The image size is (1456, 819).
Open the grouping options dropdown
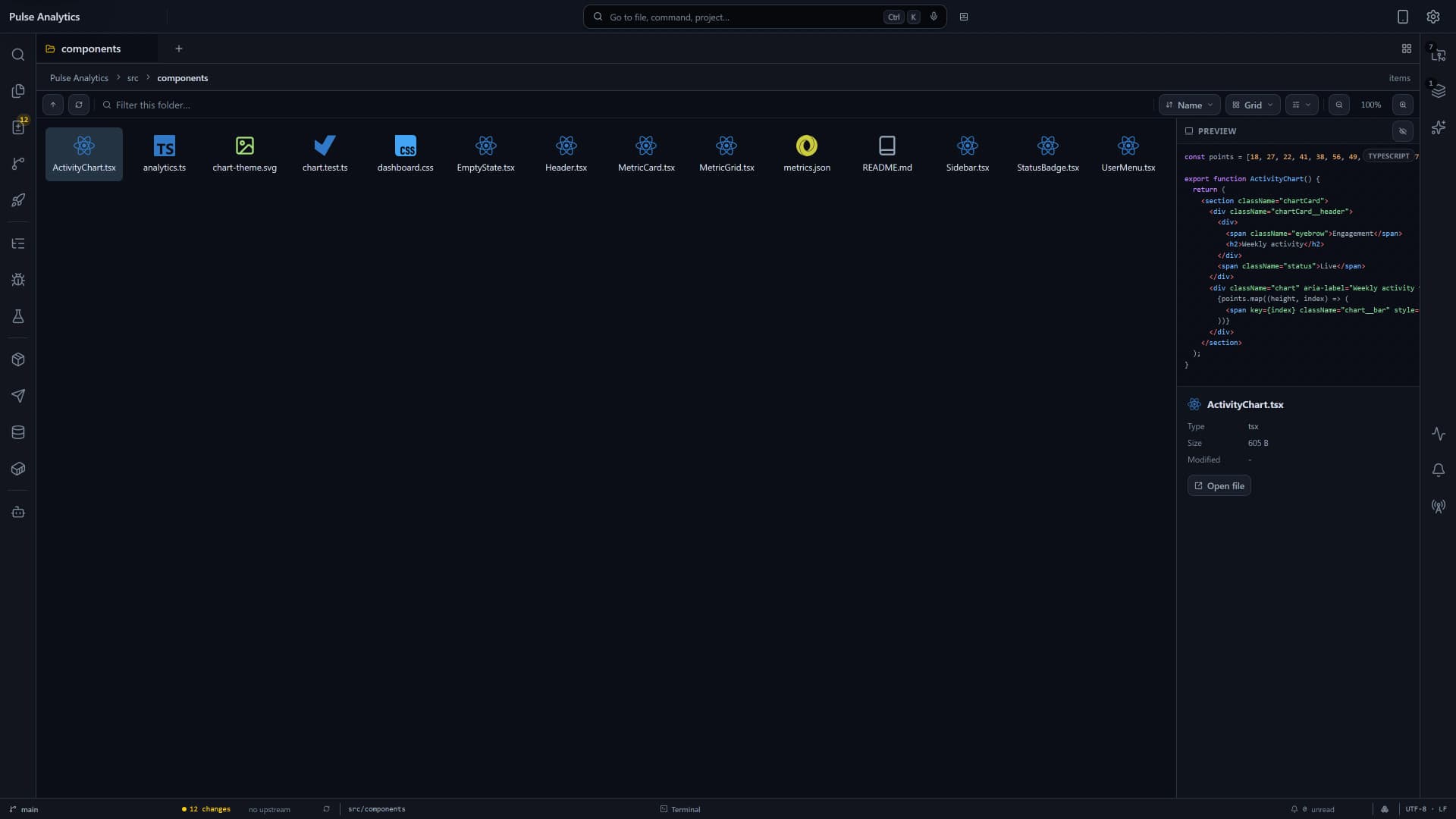tap(1301, 105)
